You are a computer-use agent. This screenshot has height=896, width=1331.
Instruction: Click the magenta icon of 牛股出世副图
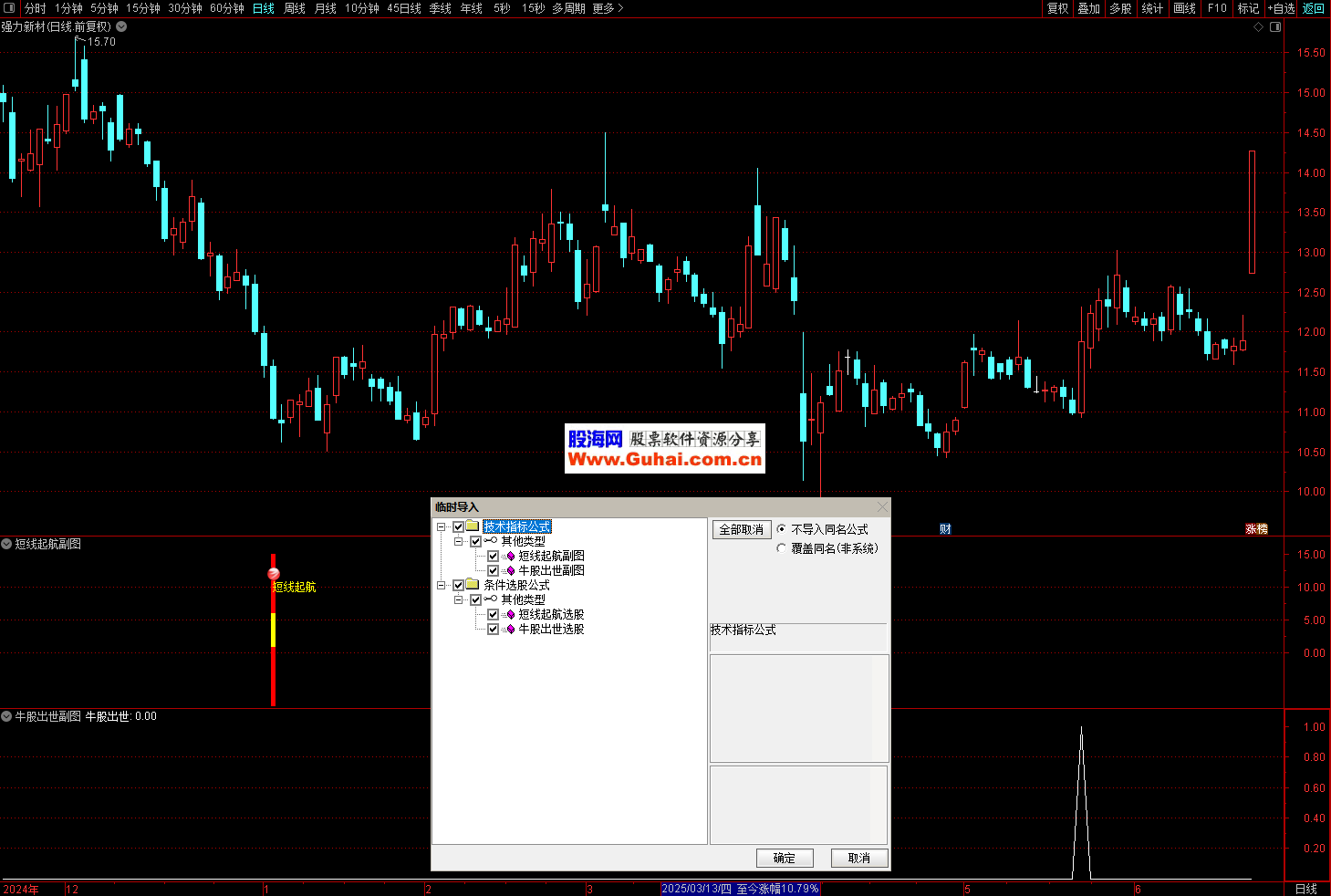click(x=510, y=570)
